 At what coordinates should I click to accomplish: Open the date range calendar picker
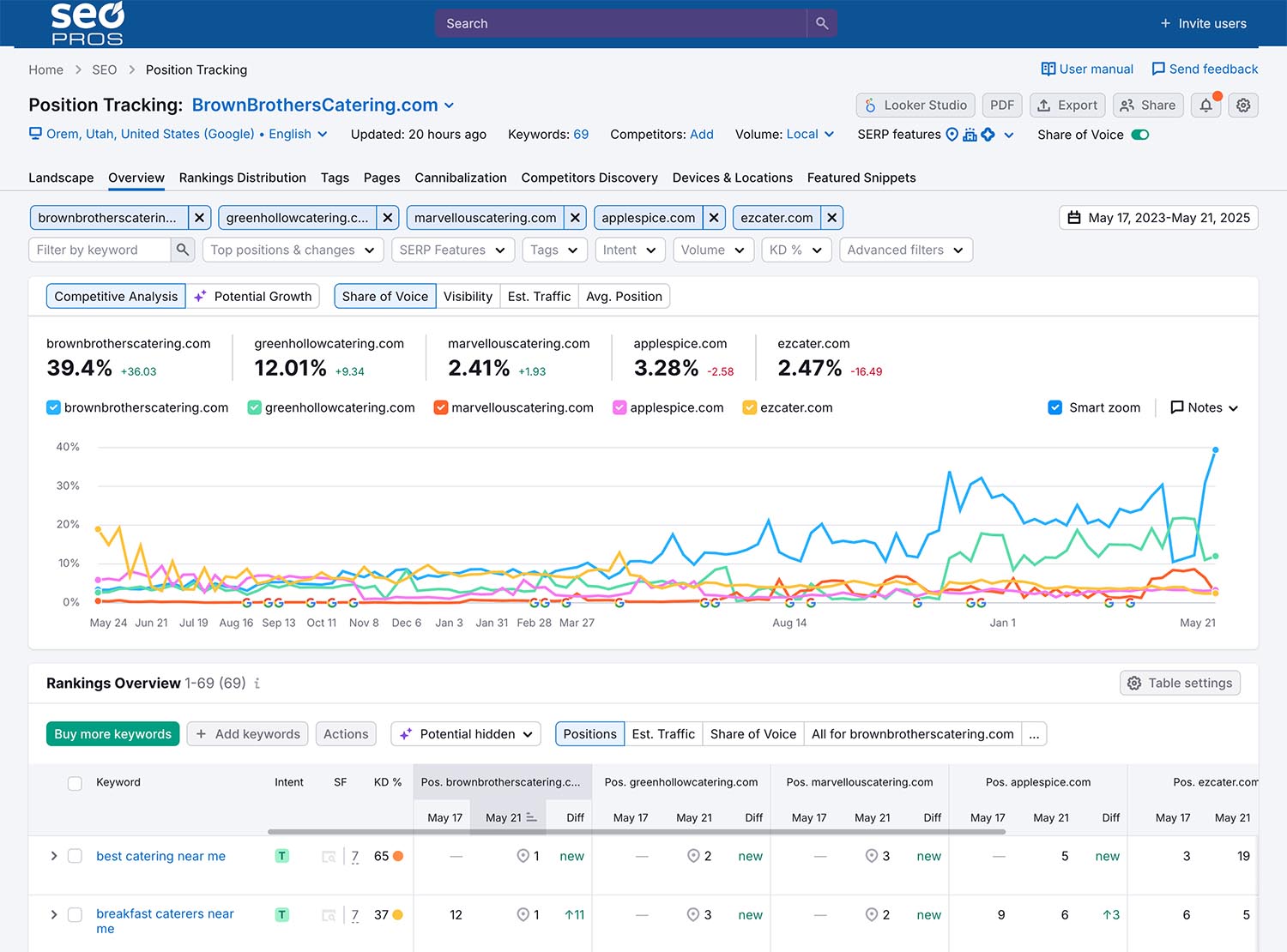click(x=1158, y=218)
